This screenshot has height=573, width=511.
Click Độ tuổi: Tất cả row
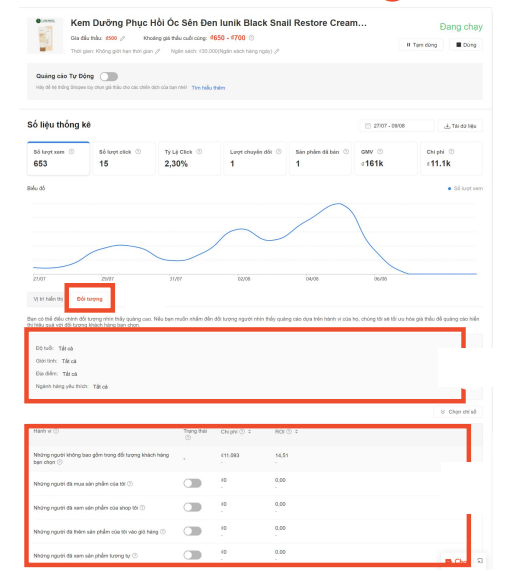tap(54, 348)
